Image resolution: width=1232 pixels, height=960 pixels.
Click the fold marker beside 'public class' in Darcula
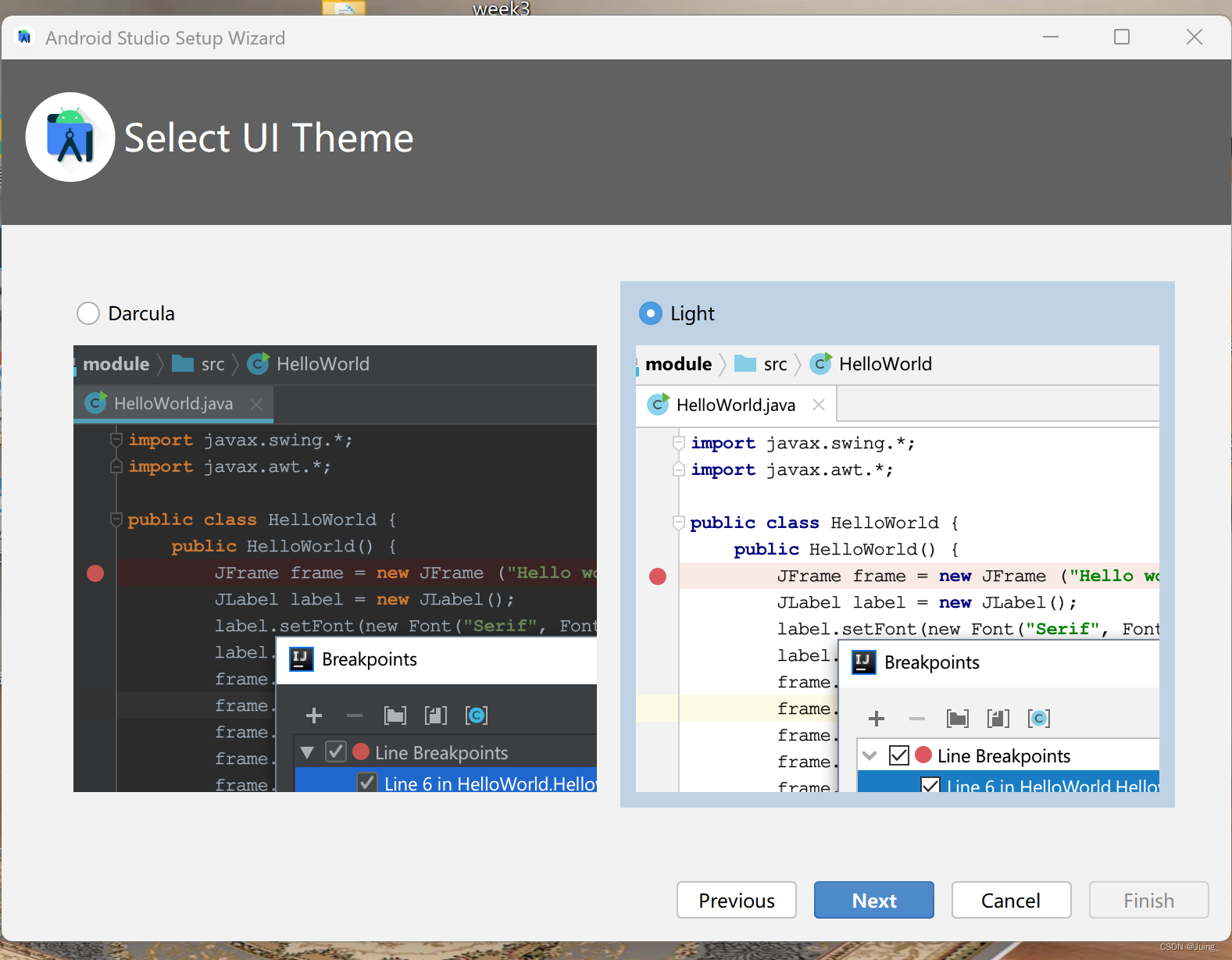point(116,519)
